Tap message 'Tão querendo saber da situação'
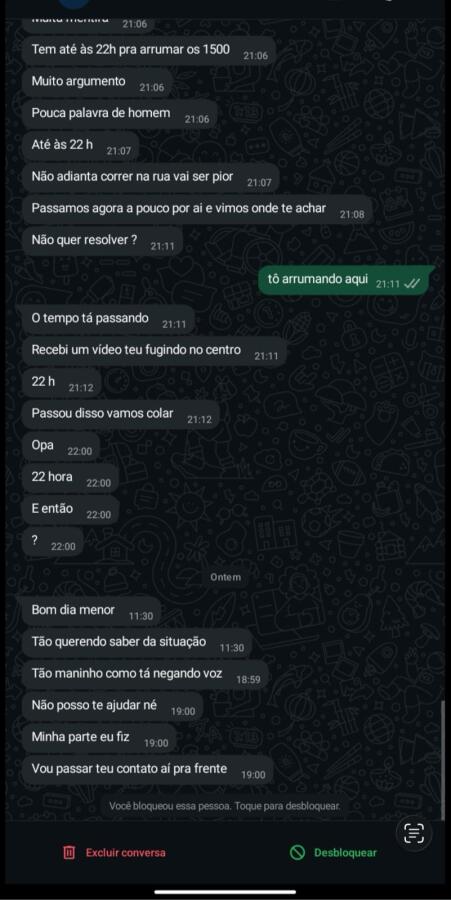 137,643
